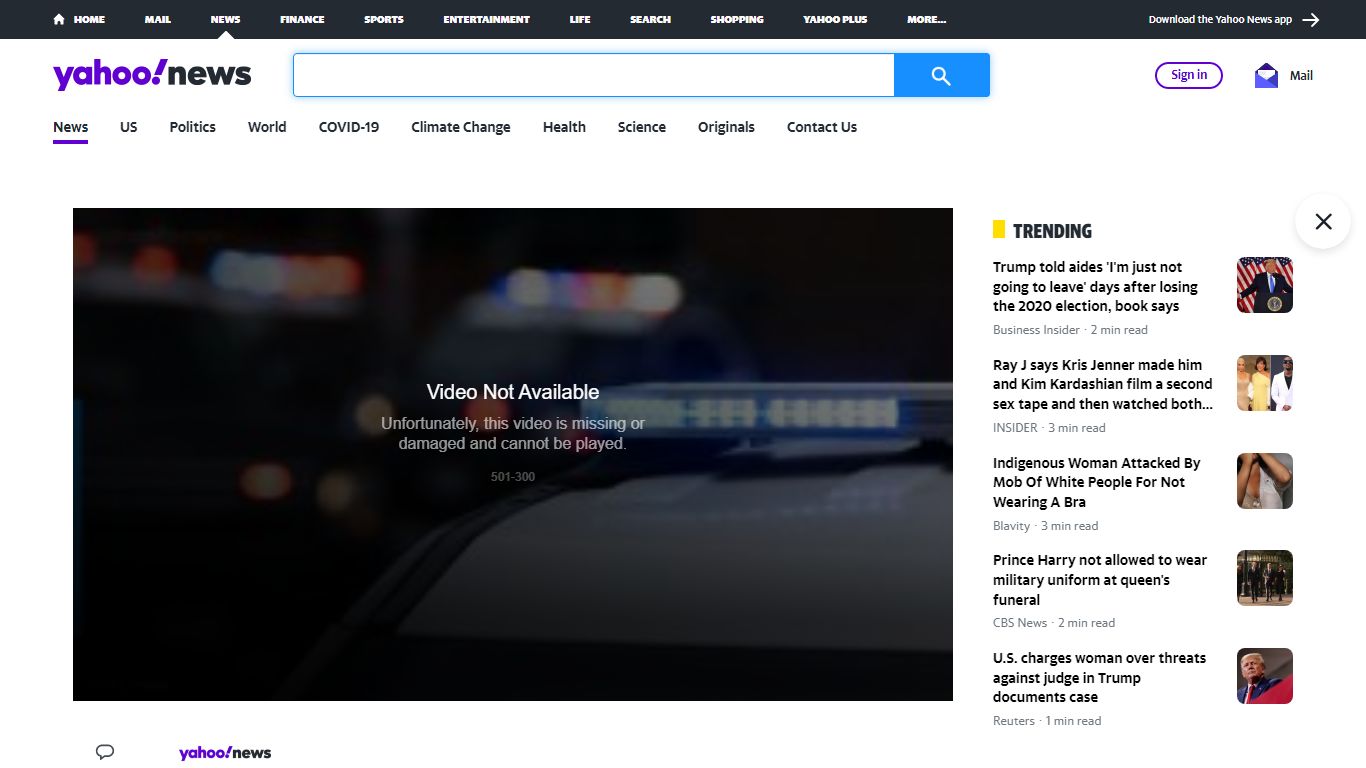Viewport: 1366px width, 768px height.
Task: Open Ray J Kris Jenner article headline
Action: (1103, 384)
